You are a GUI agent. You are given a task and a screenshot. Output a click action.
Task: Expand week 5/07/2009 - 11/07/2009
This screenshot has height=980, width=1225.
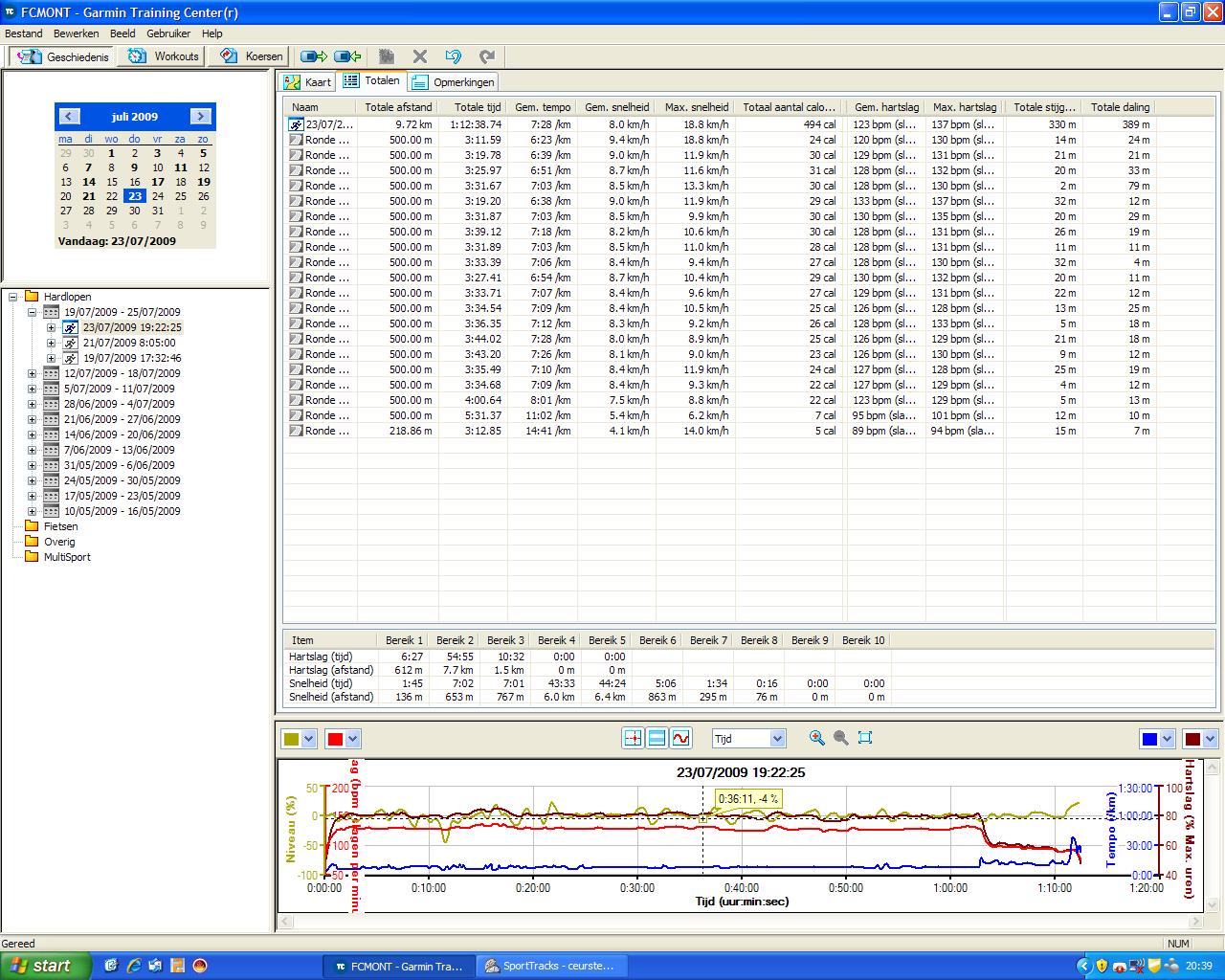(32, 389)
